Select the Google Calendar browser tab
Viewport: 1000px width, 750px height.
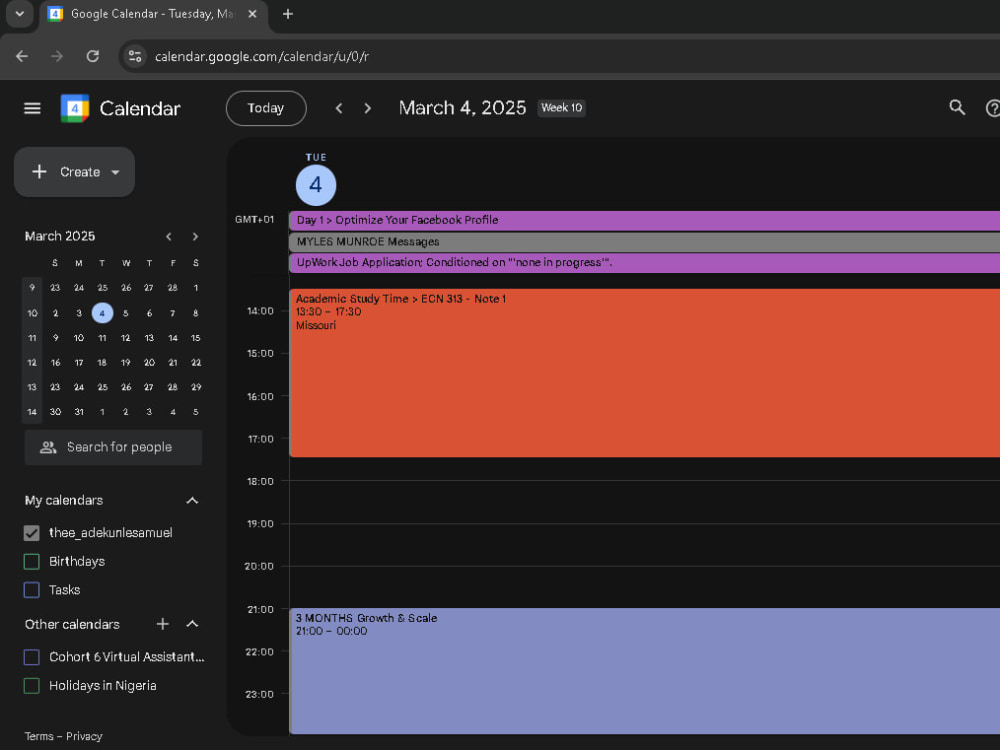coord(153,14)
